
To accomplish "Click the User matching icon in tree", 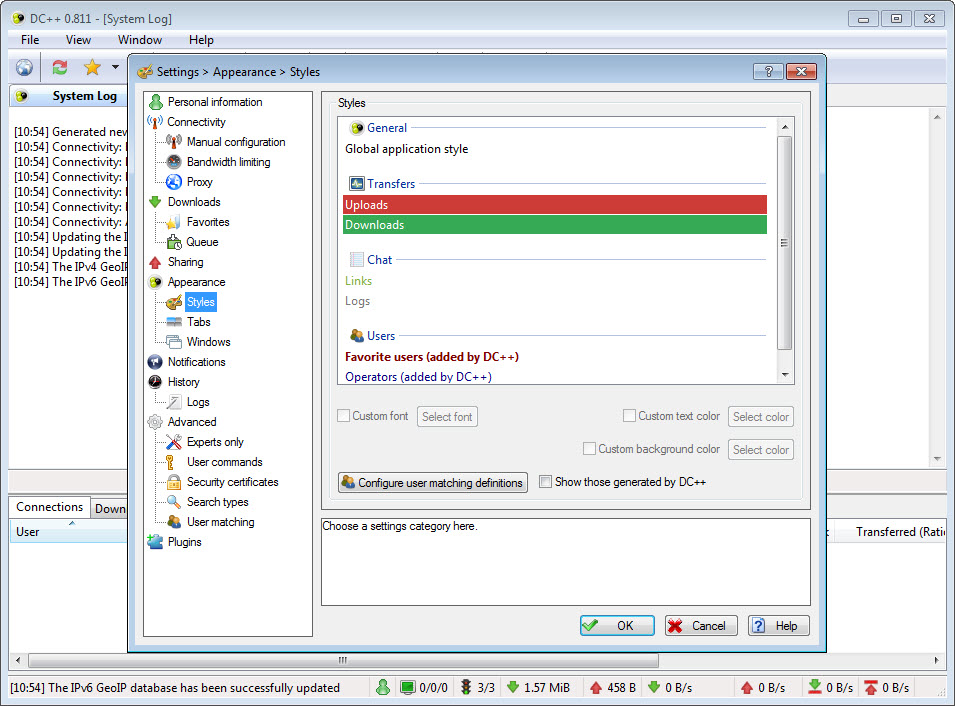I will coord(174,522).
